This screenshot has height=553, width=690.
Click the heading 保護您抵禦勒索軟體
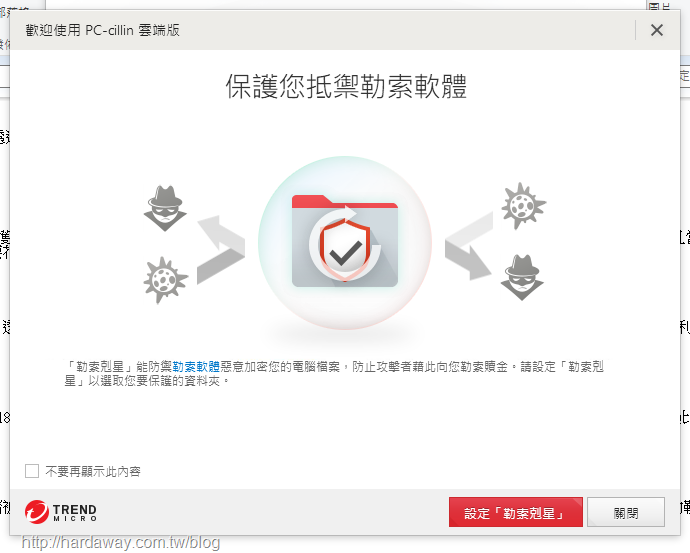coord(346,86)
